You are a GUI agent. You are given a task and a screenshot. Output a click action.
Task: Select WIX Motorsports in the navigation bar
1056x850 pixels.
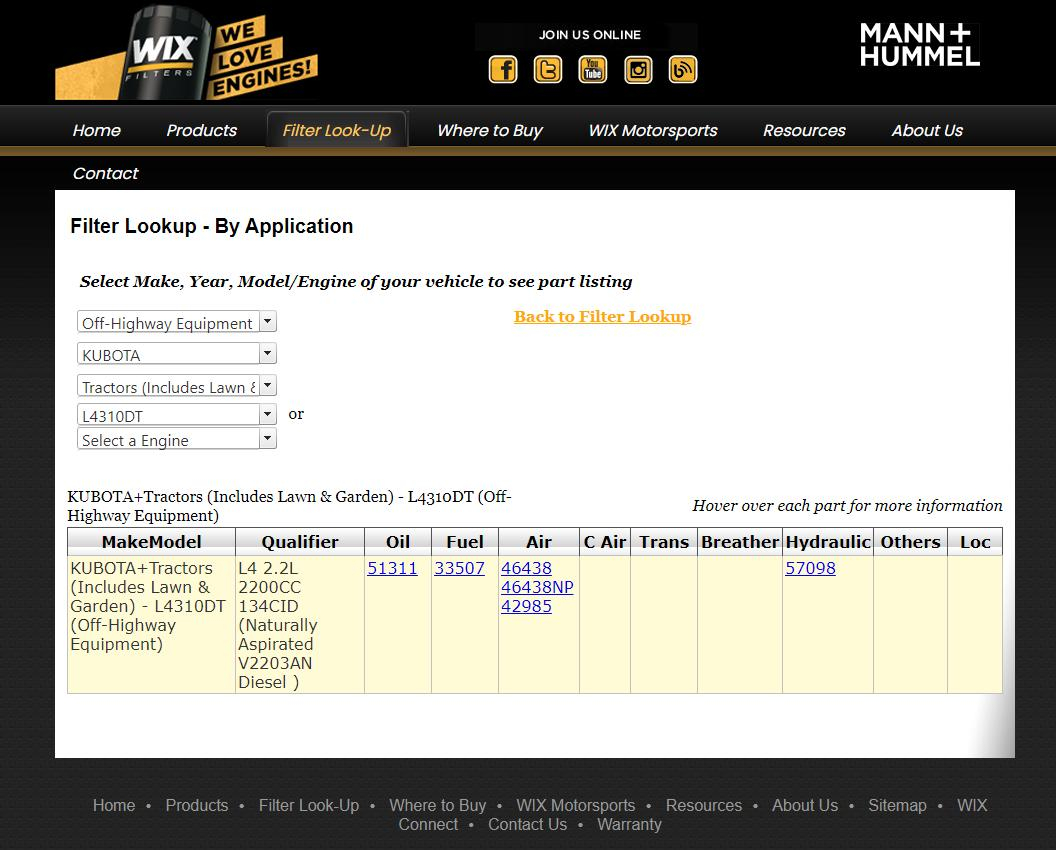pos(652,130)
